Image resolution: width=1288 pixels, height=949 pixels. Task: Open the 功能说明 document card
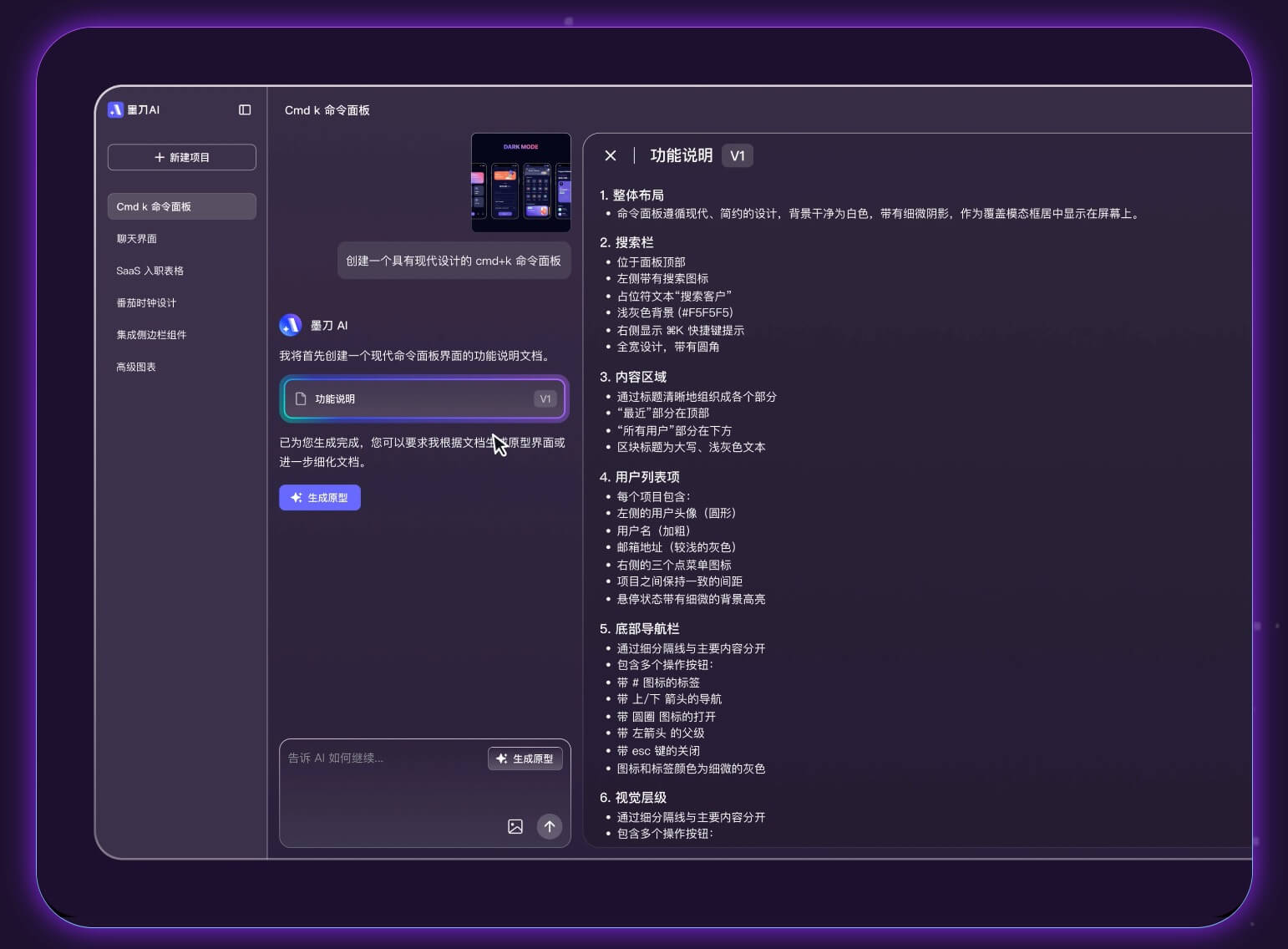pos(423,398)
